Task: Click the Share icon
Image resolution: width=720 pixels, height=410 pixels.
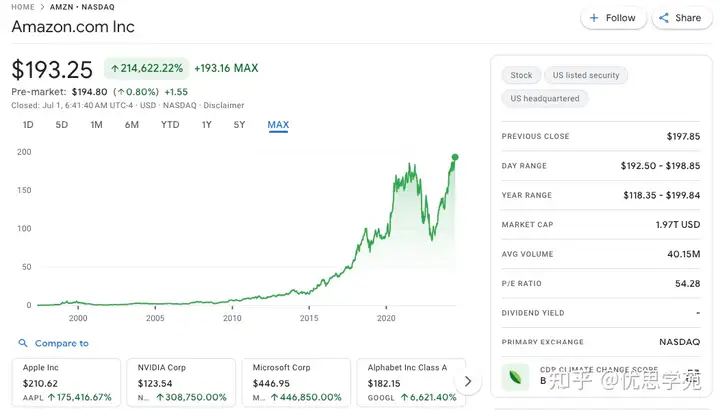Action: coord(664,18)
